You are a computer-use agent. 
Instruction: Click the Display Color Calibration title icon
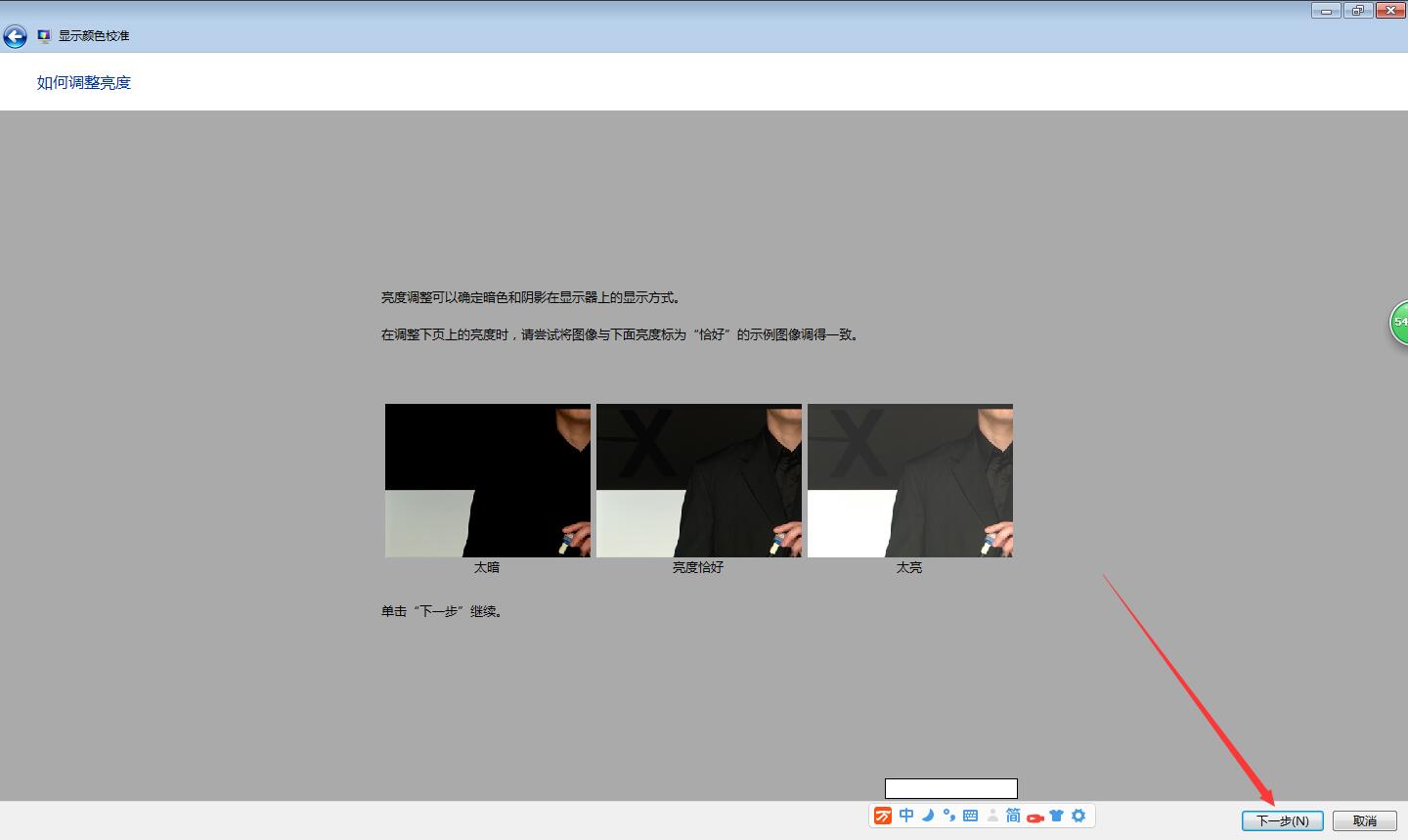[x=44, y=36]
